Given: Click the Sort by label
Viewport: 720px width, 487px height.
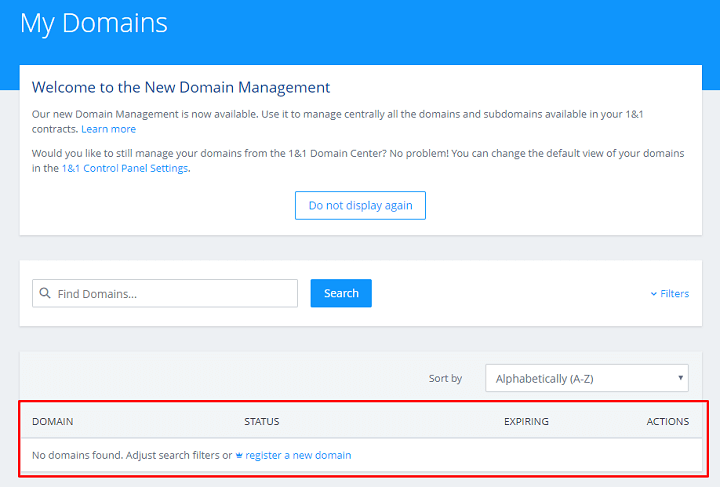Looking at the screenshot, I should click(x=445, y=379).
